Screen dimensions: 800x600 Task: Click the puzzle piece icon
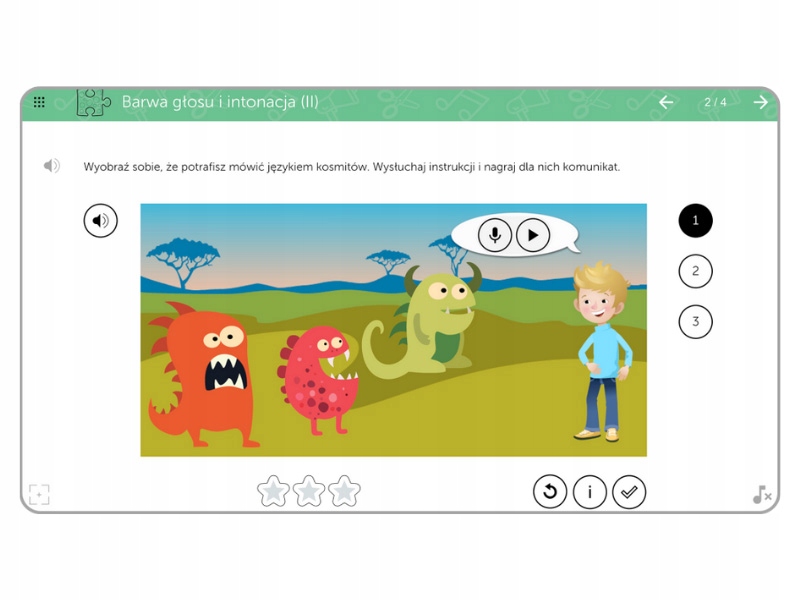(x=93, y=103)
